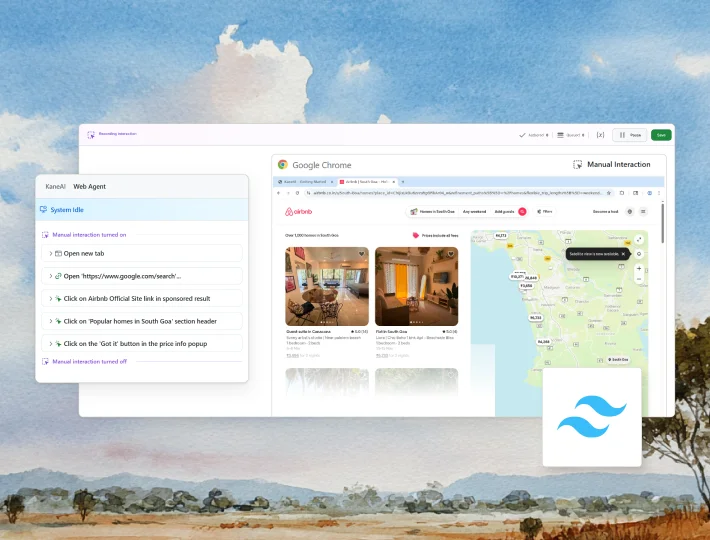Image resolution: width=710 pixels, height=540 pixels.
Task: Select the Web Agent label
Action: point(90,186)
